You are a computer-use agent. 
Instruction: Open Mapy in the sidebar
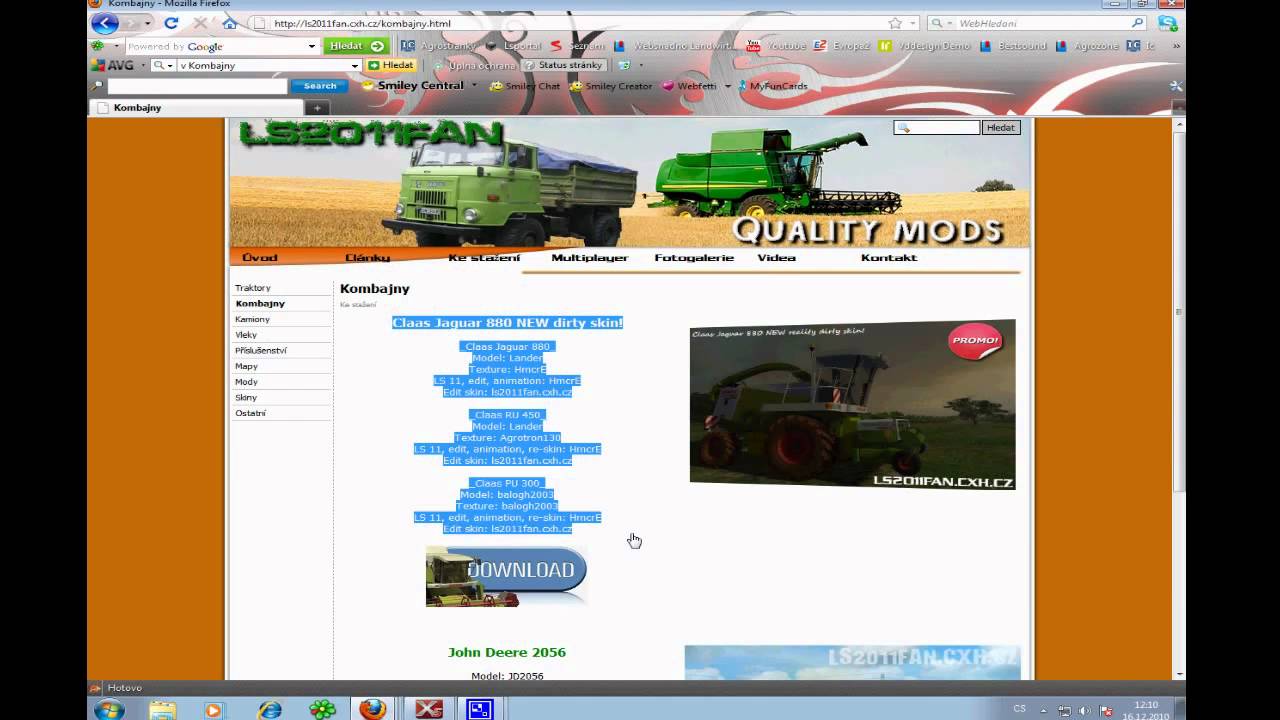tap(247, 366)
